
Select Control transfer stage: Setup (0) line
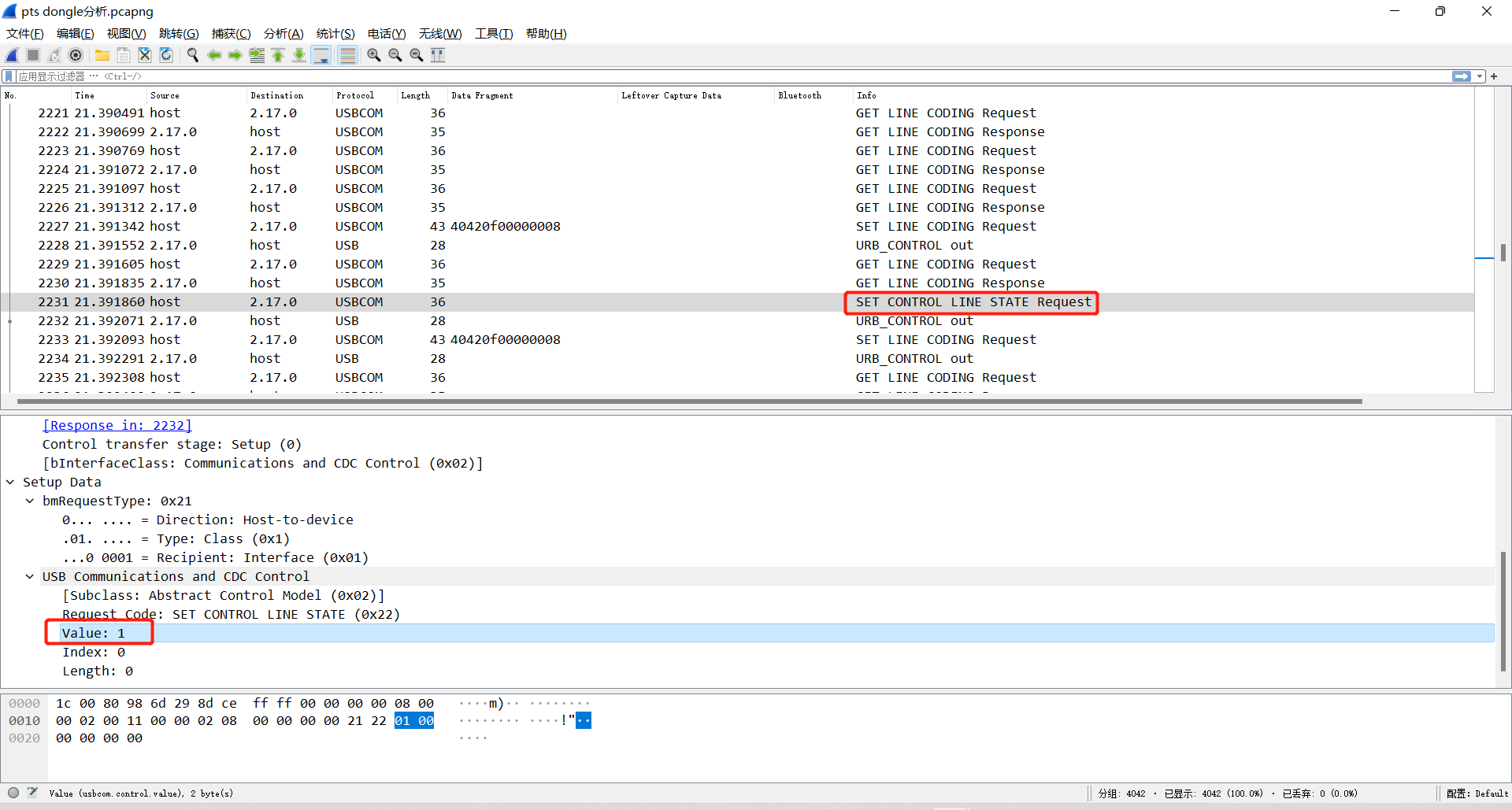(x=172, y=444)
